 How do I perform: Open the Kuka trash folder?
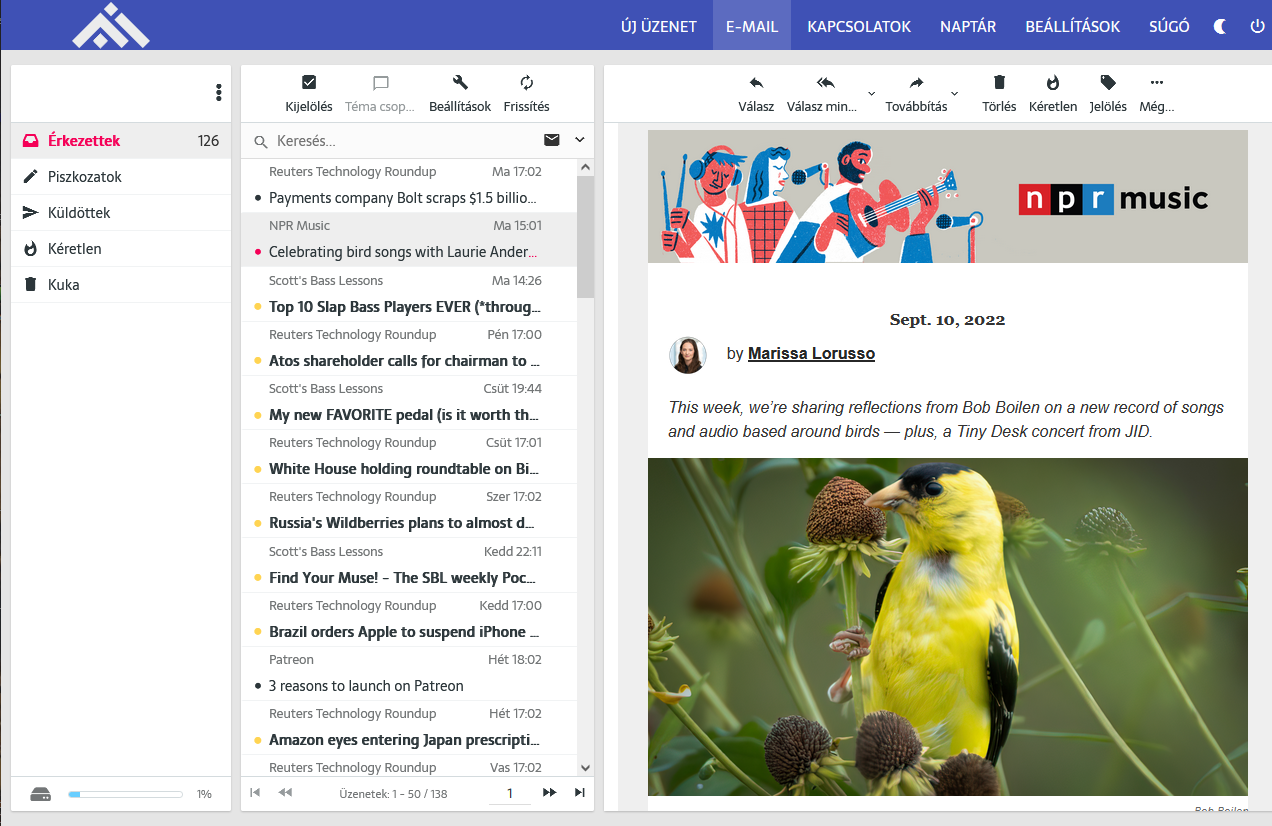pos(121,285)
